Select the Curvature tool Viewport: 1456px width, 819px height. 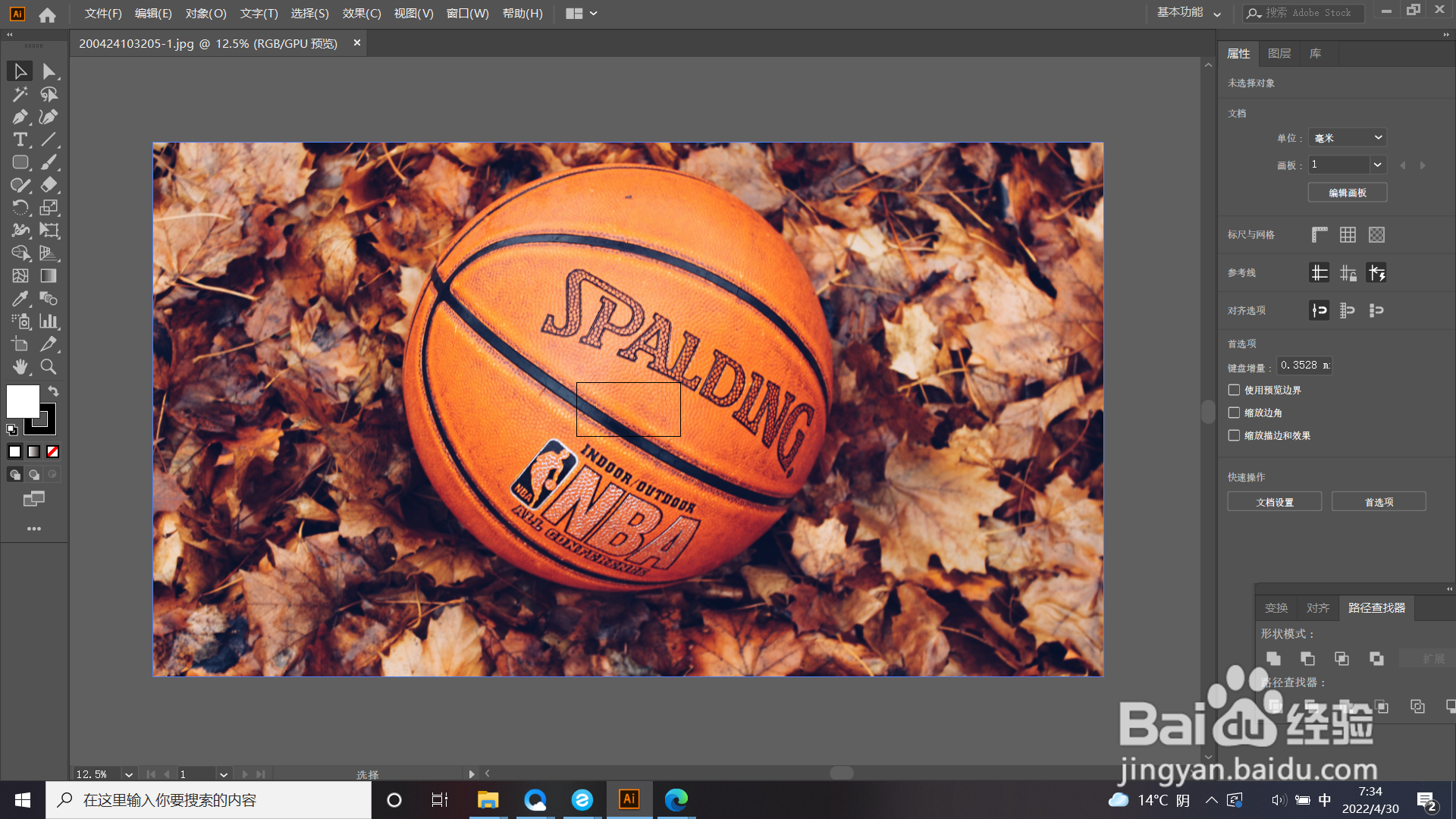coord(49,117)
